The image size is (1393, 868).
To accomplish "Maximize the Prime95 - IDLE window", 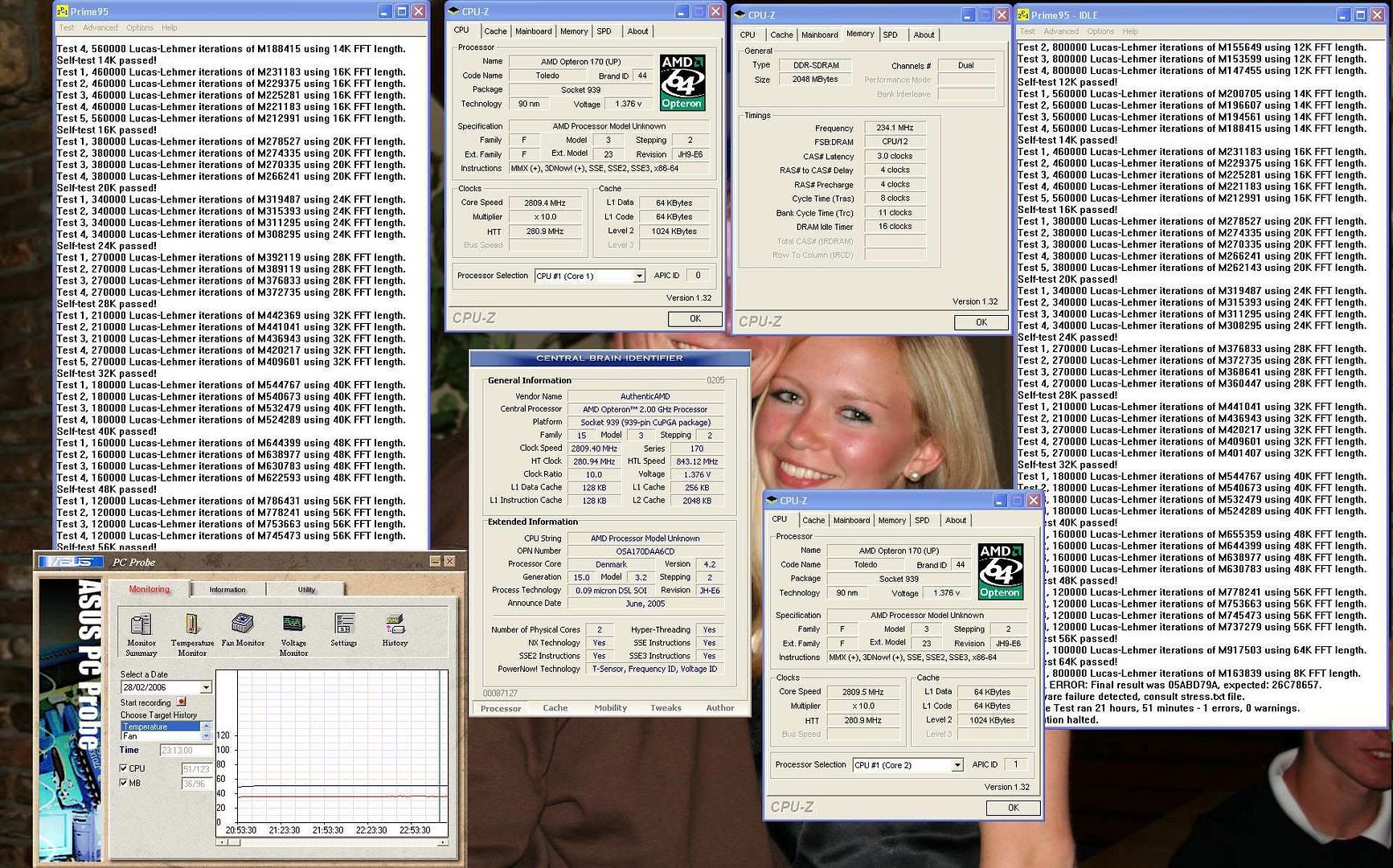I will [x=1360, y=14].
